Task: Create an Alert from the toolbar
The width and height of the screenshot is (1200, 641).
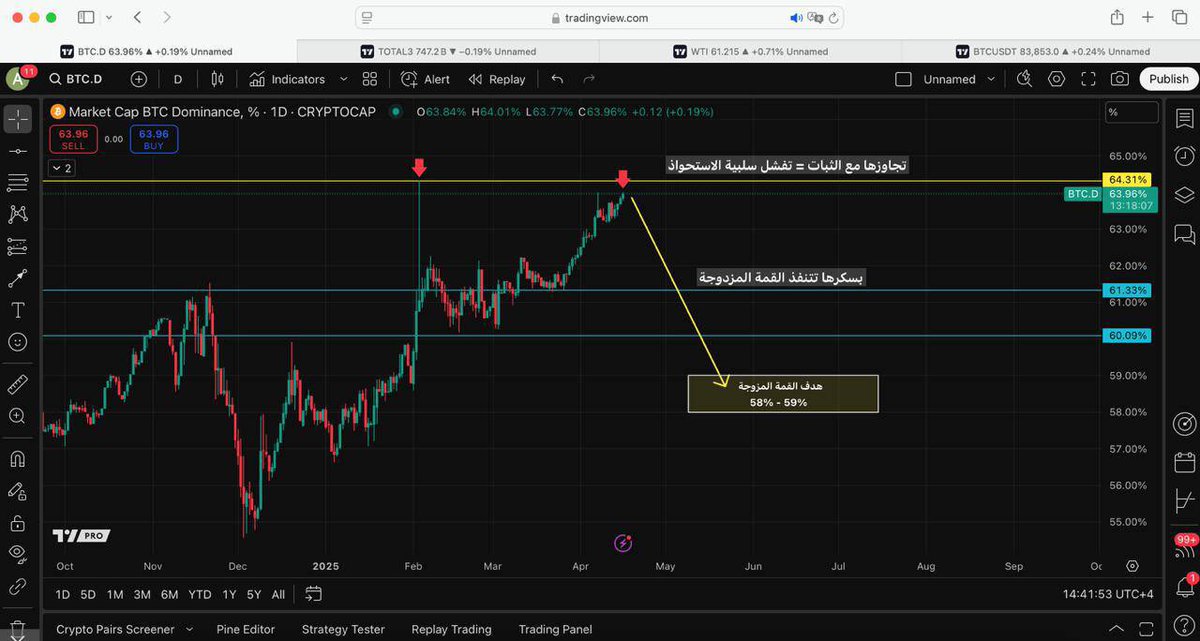Action: 426,79
